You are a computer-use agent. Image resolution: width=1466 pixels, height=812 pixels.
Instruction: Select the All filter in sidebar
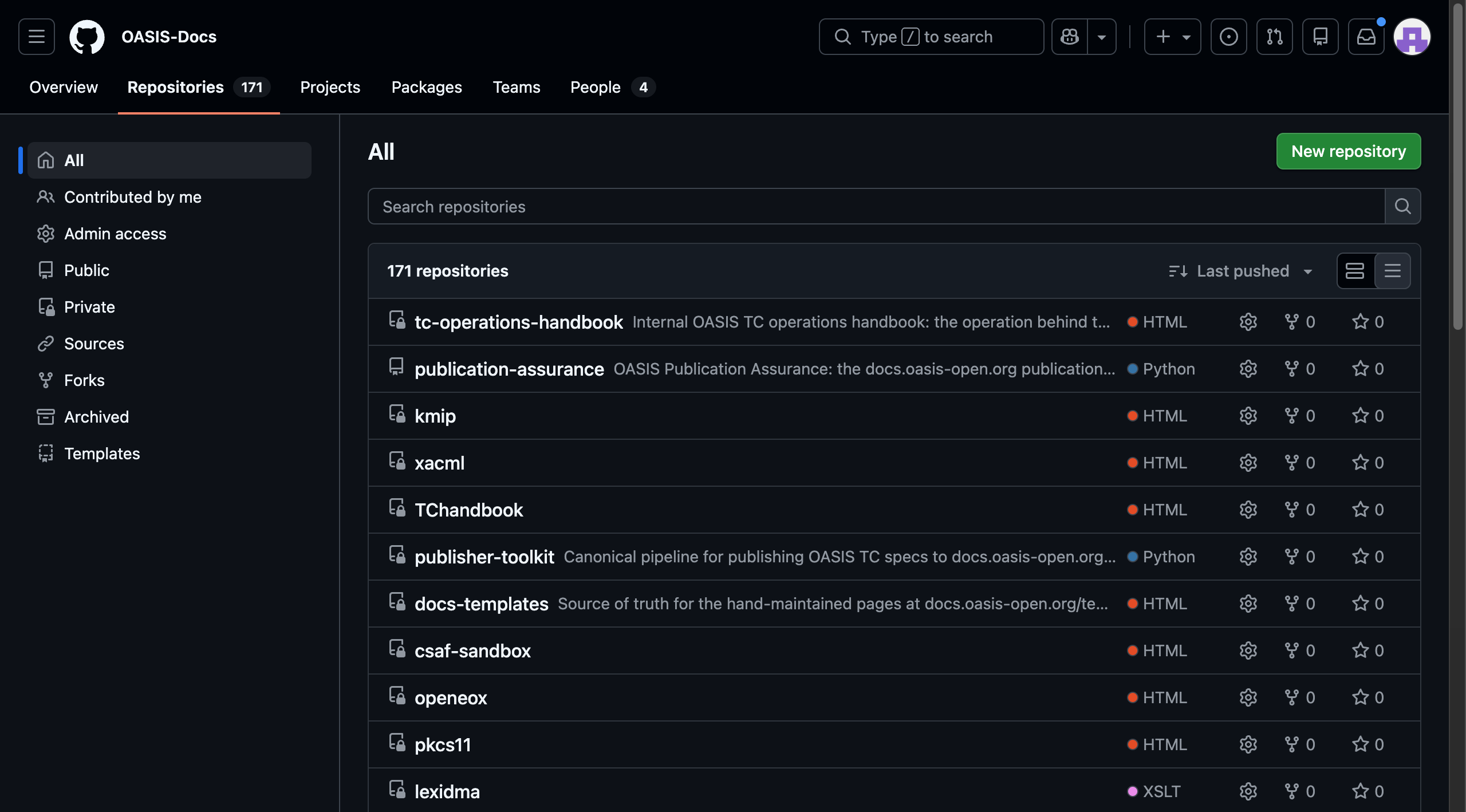coord(170,160)
